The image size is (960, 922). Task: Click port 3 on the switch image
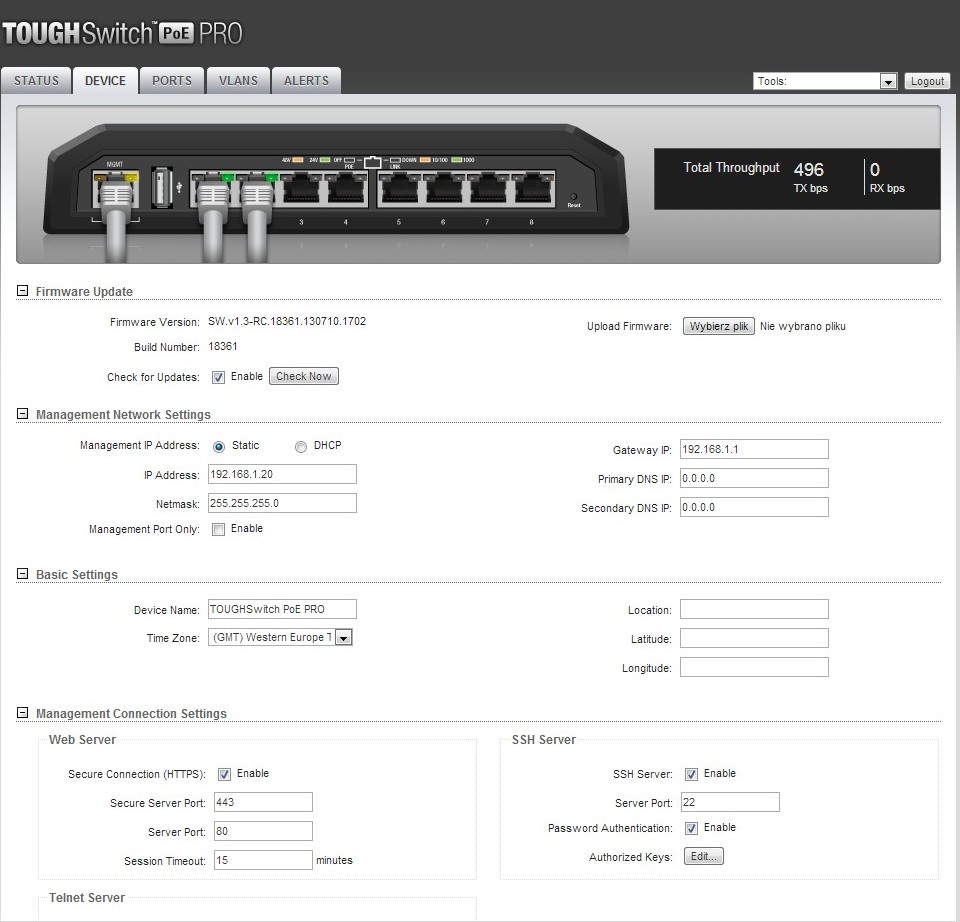pyautogui.click(x=301, y=190)
